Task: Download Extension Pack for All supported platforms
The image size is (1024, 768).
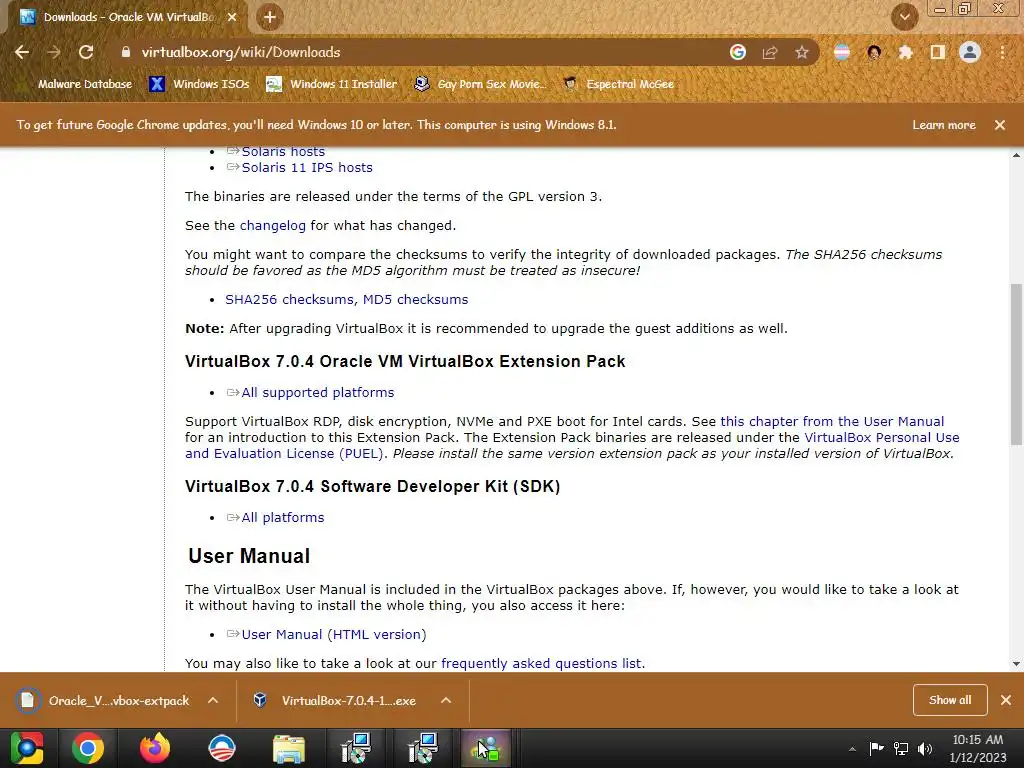Action: (x=317, y=392)
